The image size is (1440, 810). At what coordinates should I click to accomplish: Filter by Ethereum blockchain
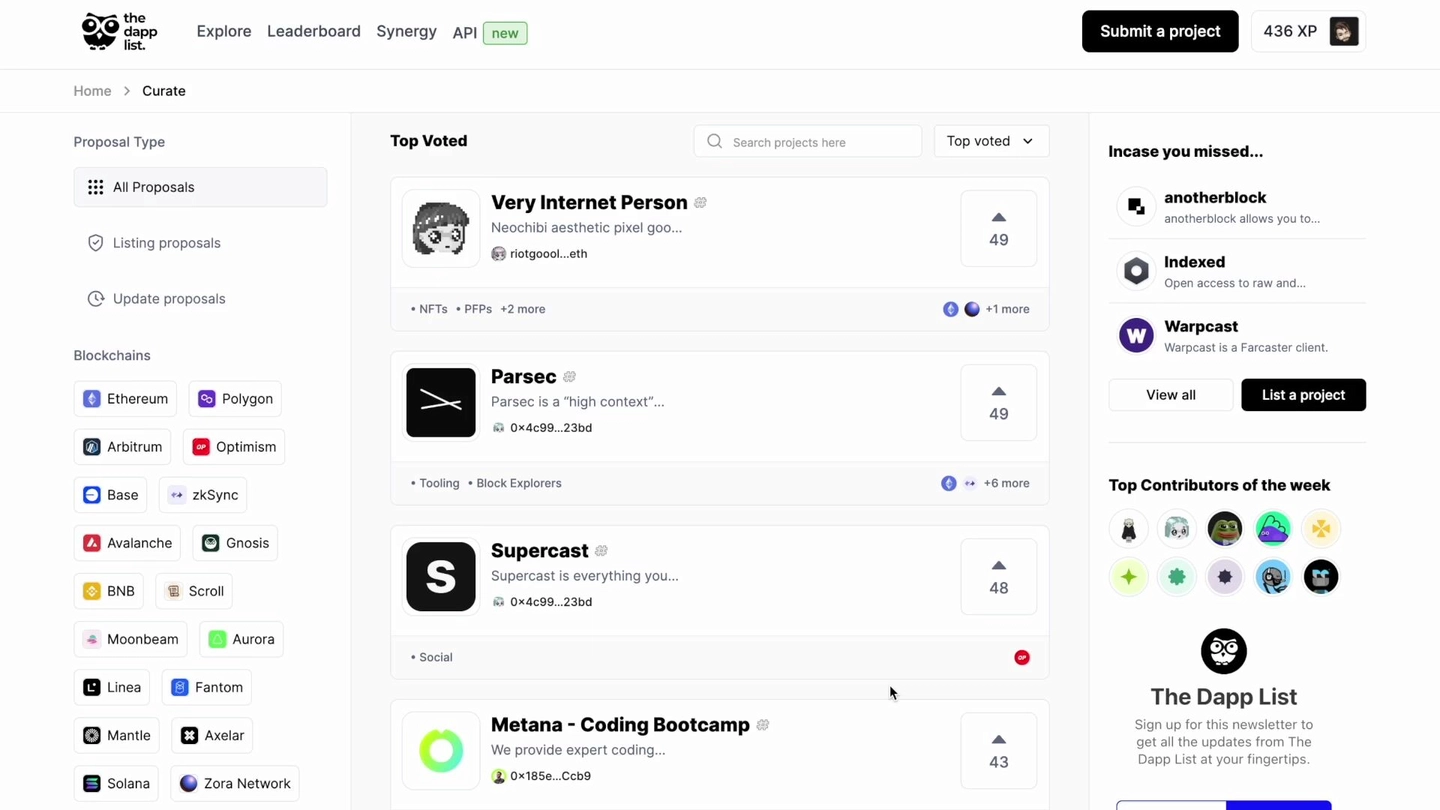125,399
